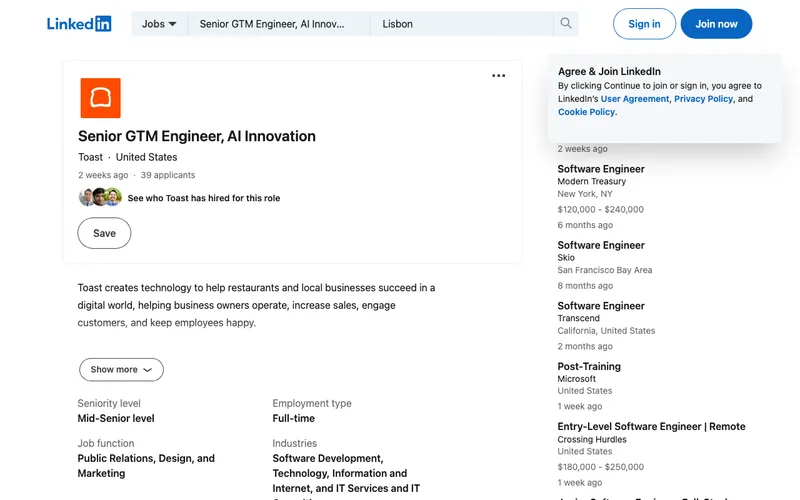This screenshot has width=800, height=500.
Task: Click the Full-time employment type
Action: [x=293, y=418]
